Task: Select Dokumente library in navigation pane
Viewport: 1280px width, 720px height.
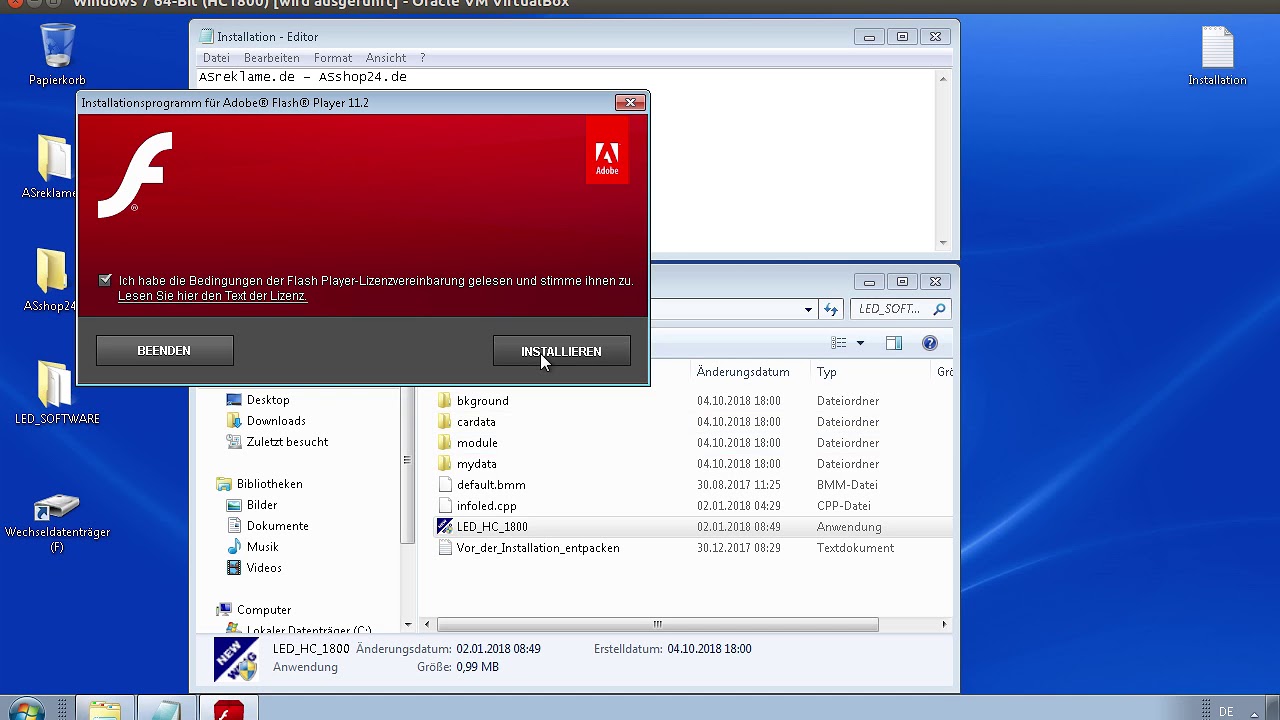Action: click(x=277, y=526)
